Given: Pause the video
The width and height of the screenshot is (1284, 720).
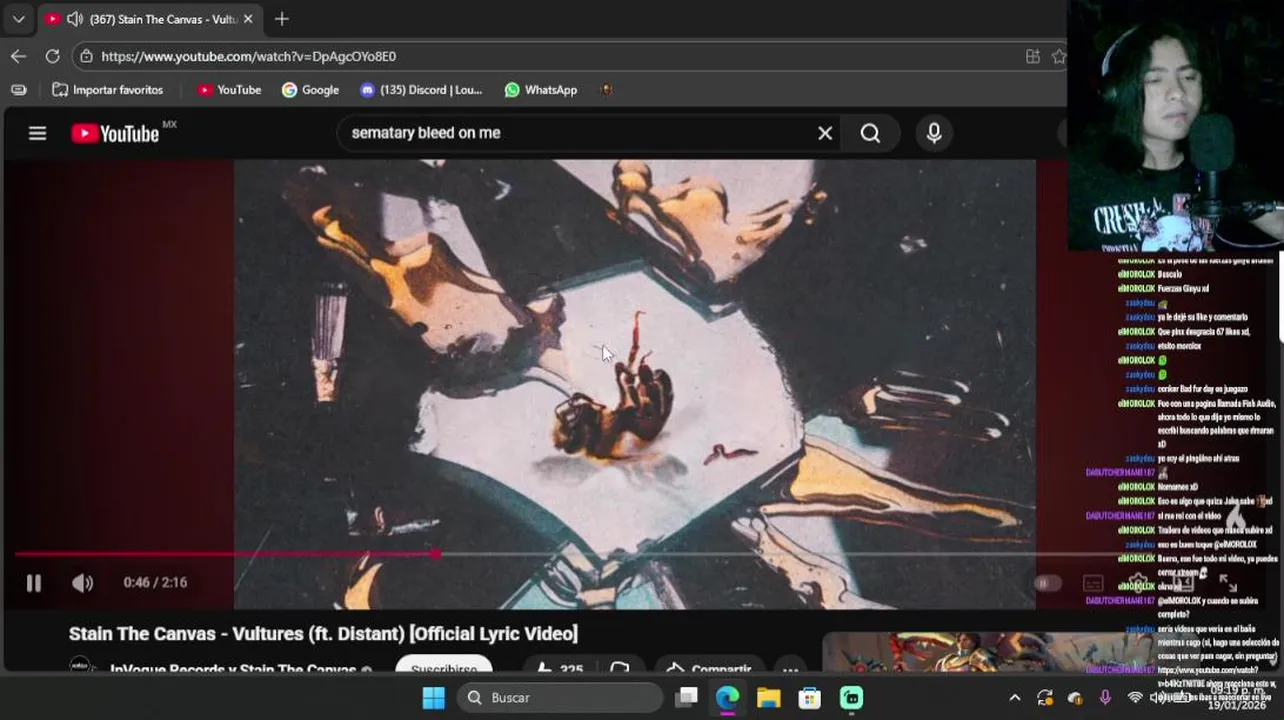Looking at the screenshot, I should point(33,583).
